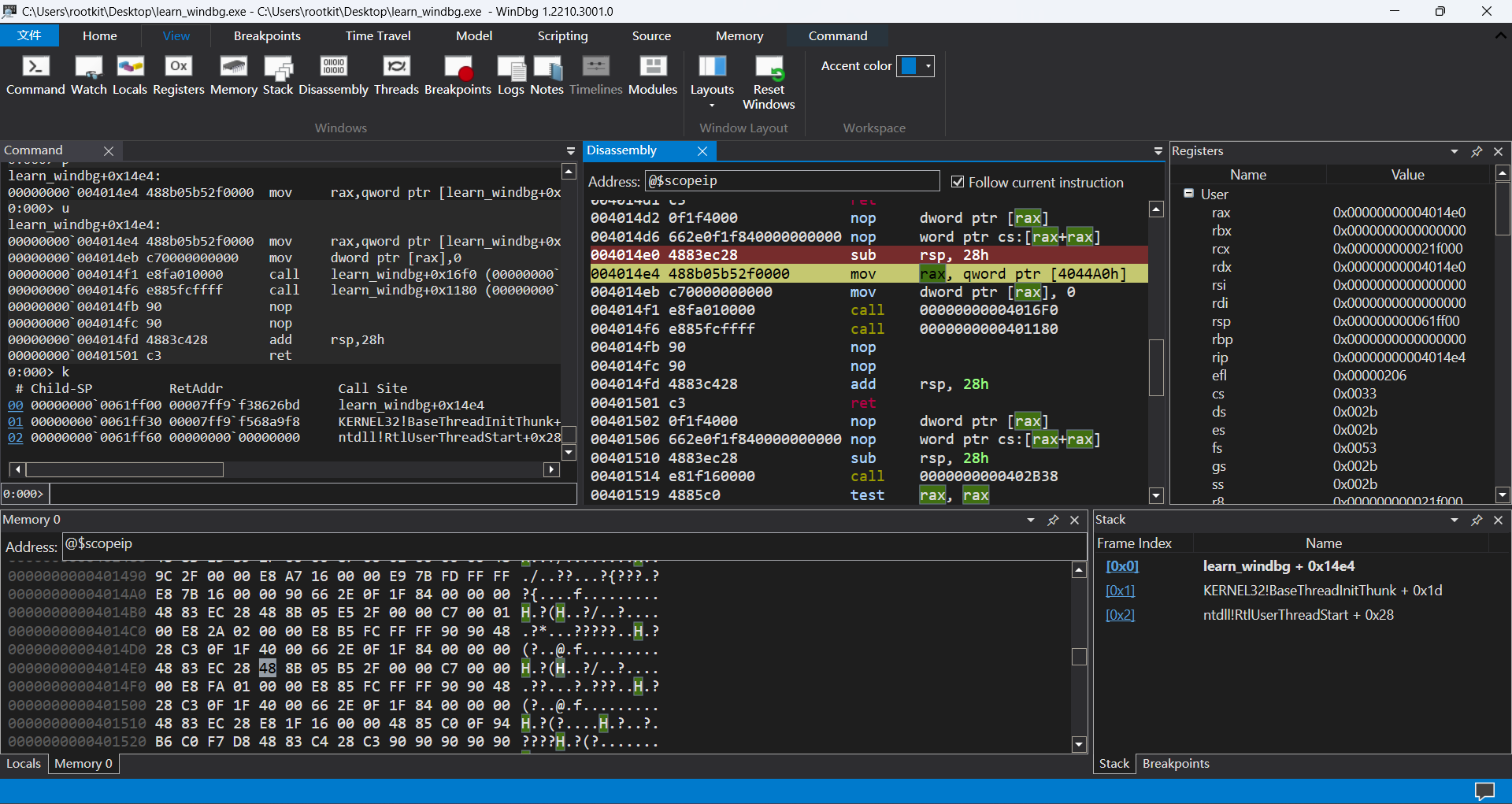Click the Disassembly vertical scrollbar thumb
1512x804 pixels.
coord(1156,367)
